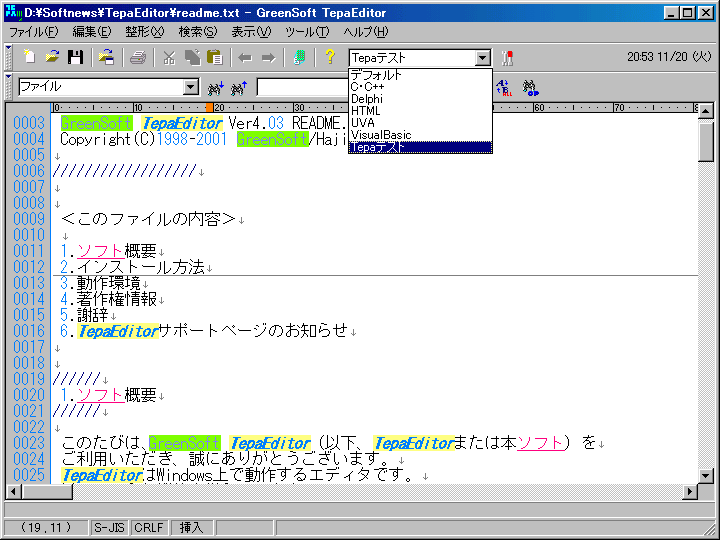Pick Delphi from the mode list
720x540 pixels.
tap(420, 99)
